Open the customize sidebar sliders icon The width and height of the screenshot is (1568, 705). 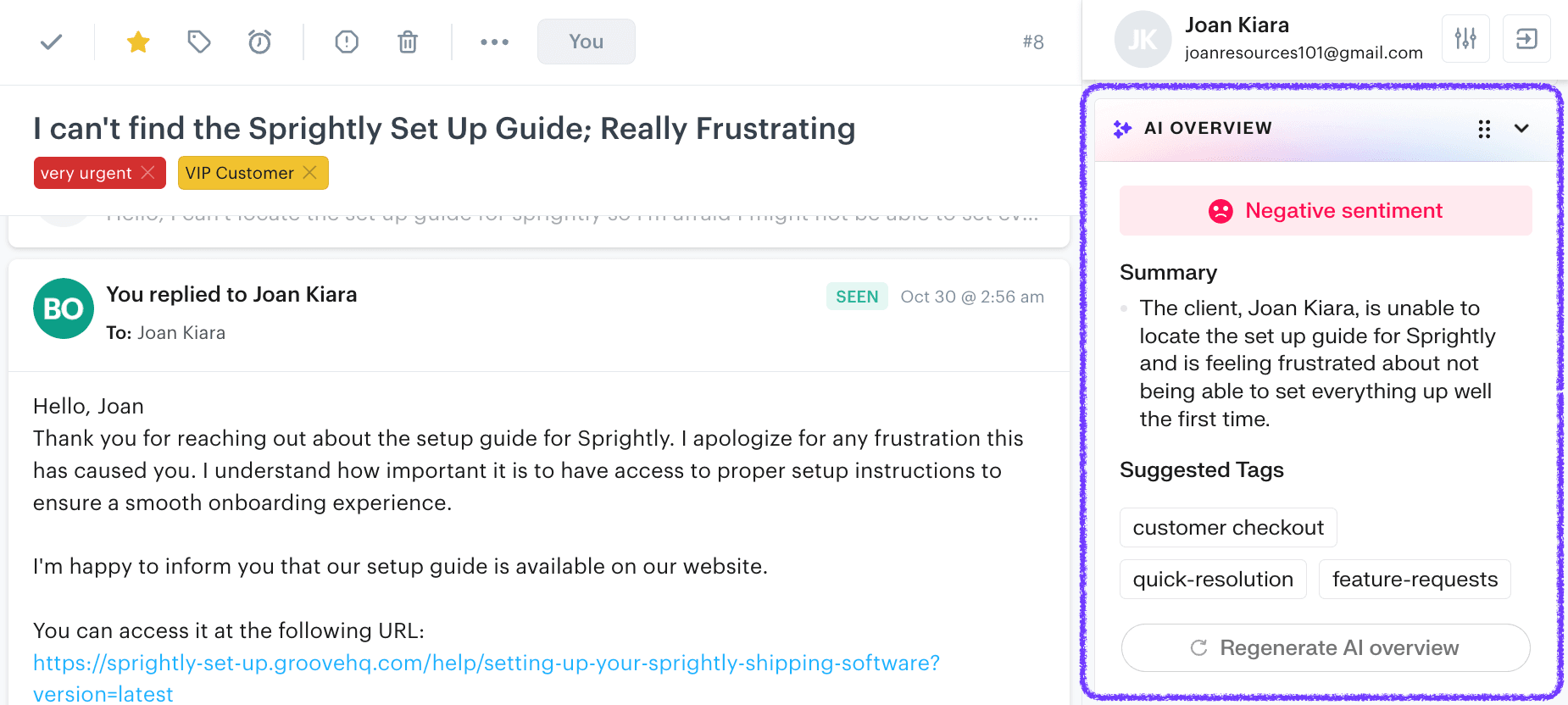[1465, 38]
